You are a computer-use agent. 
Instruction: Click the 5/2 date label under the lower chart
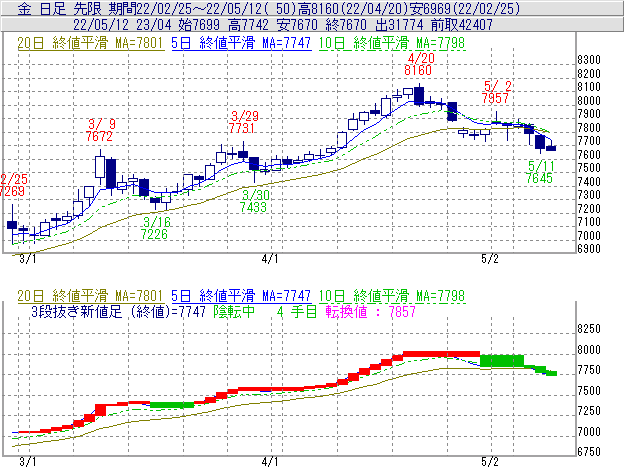(x=490, y=462)
